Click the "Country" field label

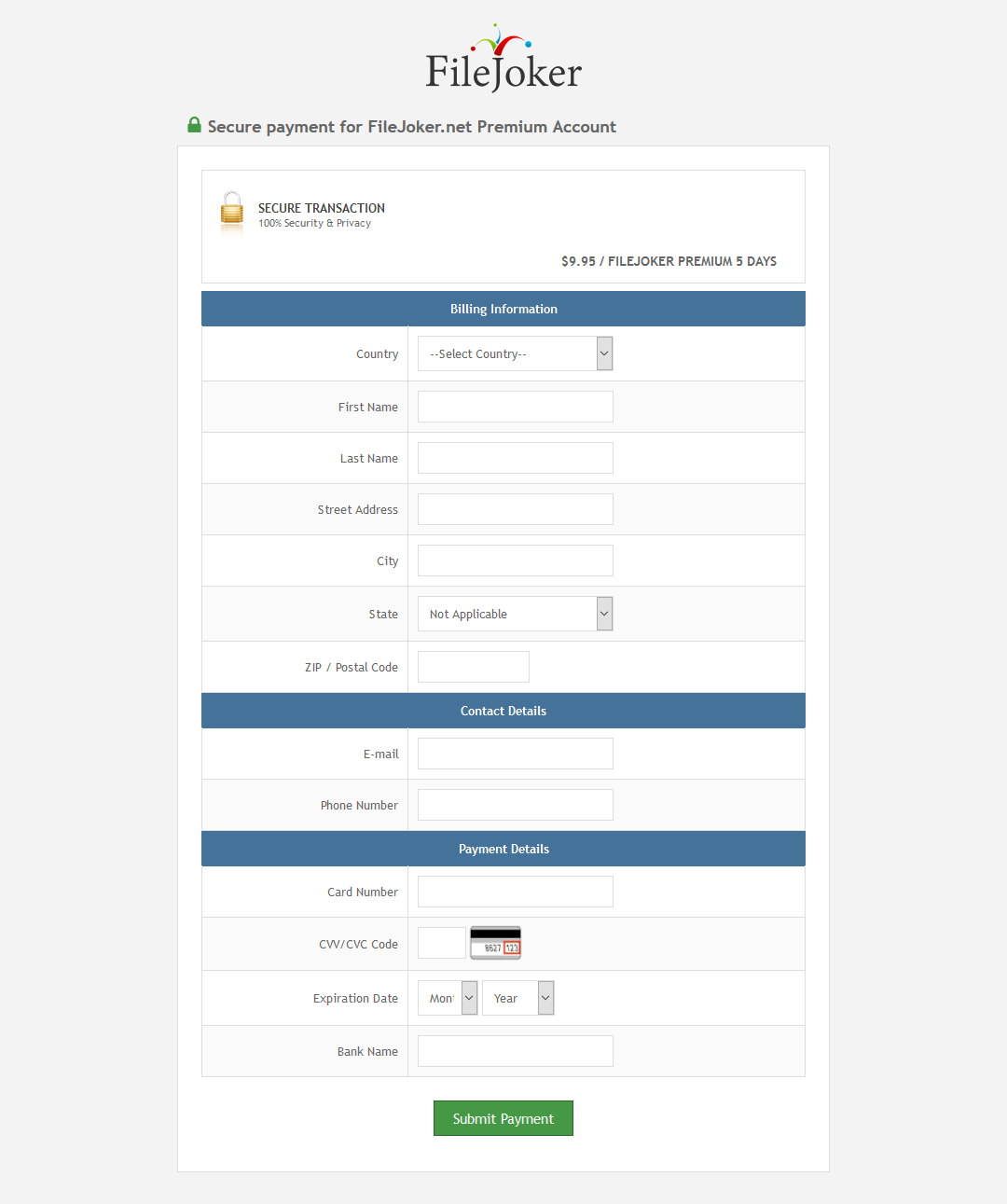click(377, 354)
